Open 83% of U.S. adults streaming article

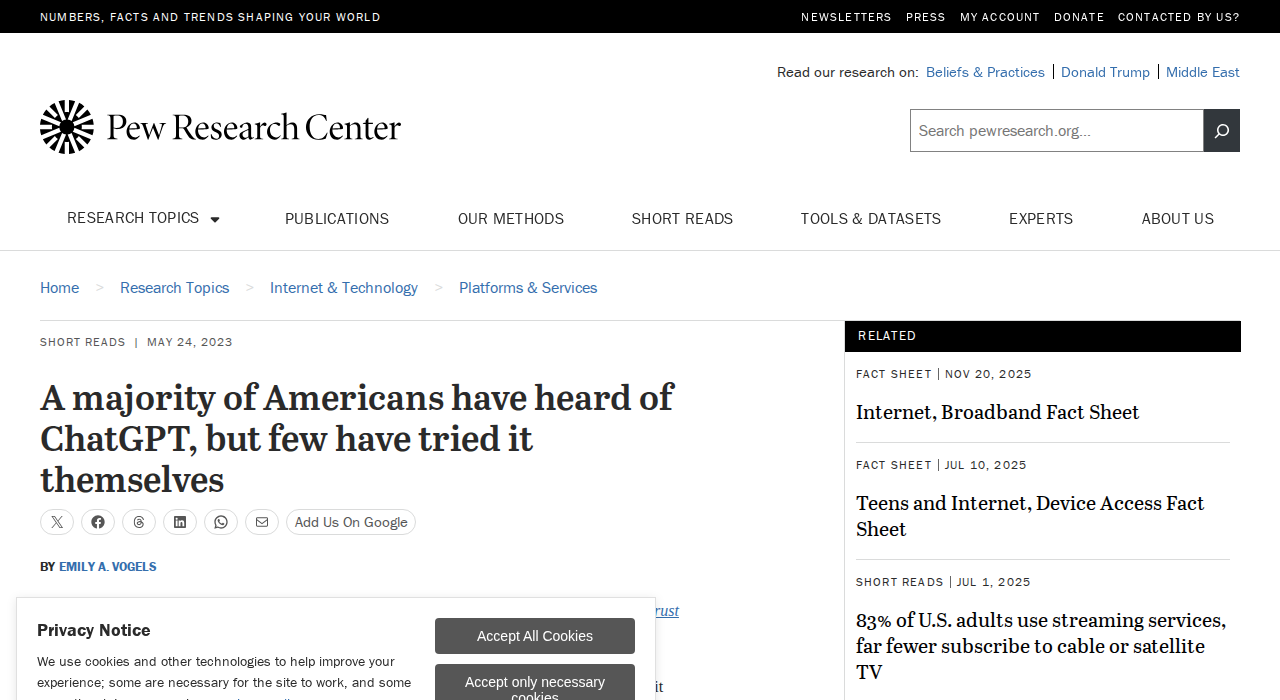point(1041,646)
